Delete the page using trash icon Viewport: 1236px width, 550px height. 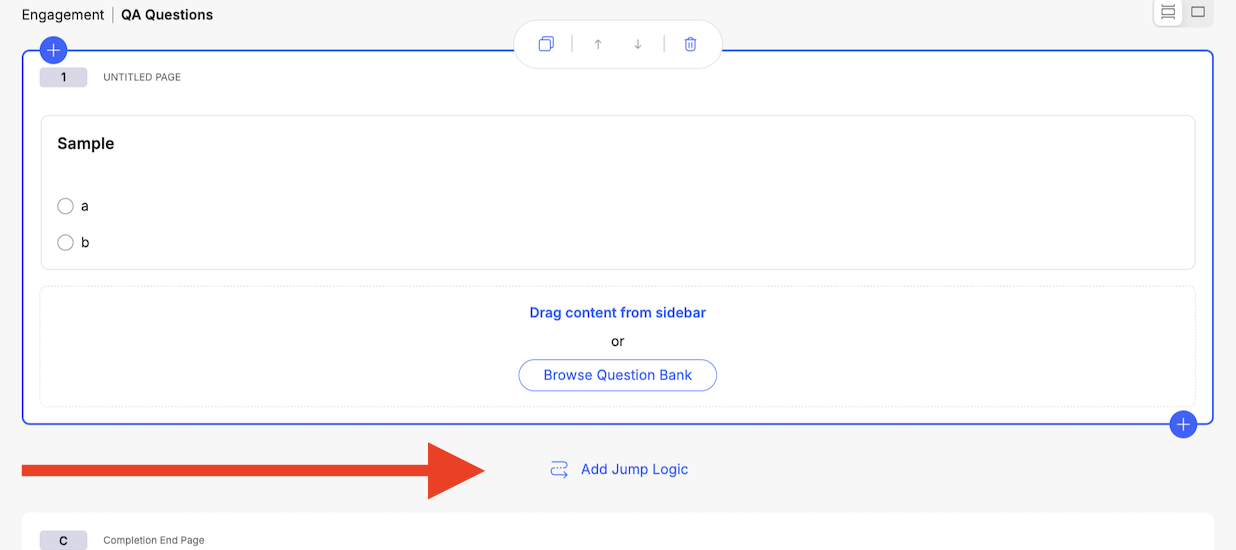[690, 44]
